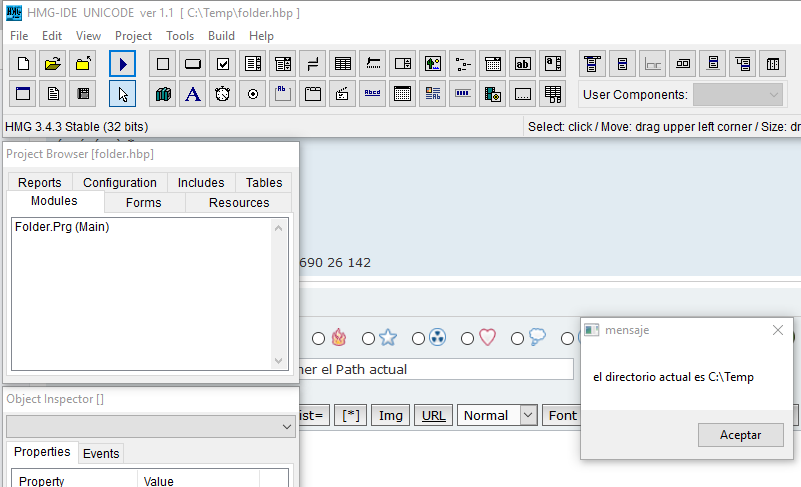Click the close project folder icon with arrow

(x=83, y=64)
